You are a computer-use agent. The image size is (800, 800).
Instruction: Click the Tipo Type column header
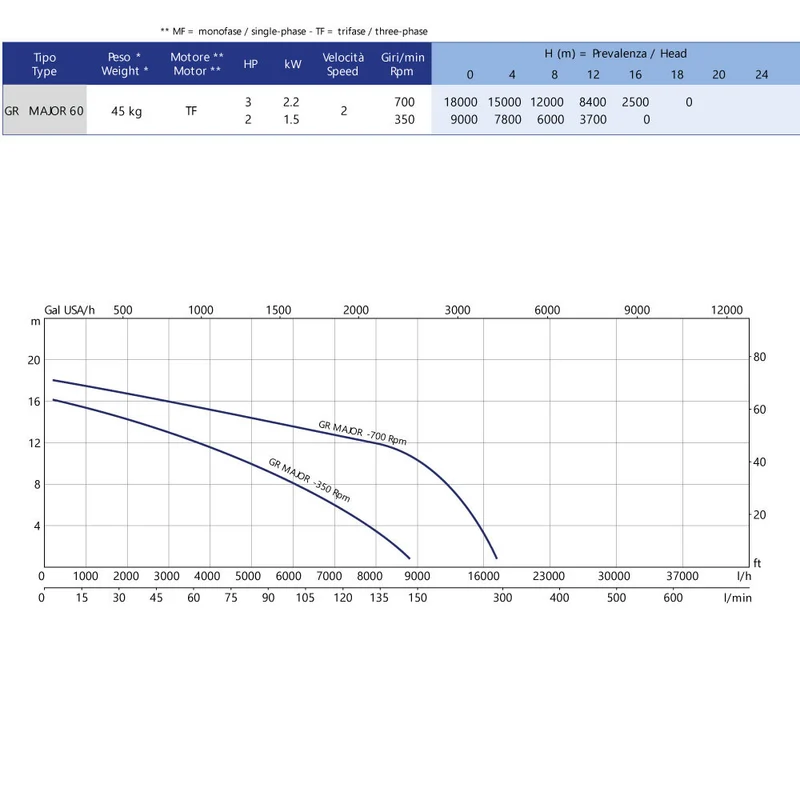tap(44, 64)
